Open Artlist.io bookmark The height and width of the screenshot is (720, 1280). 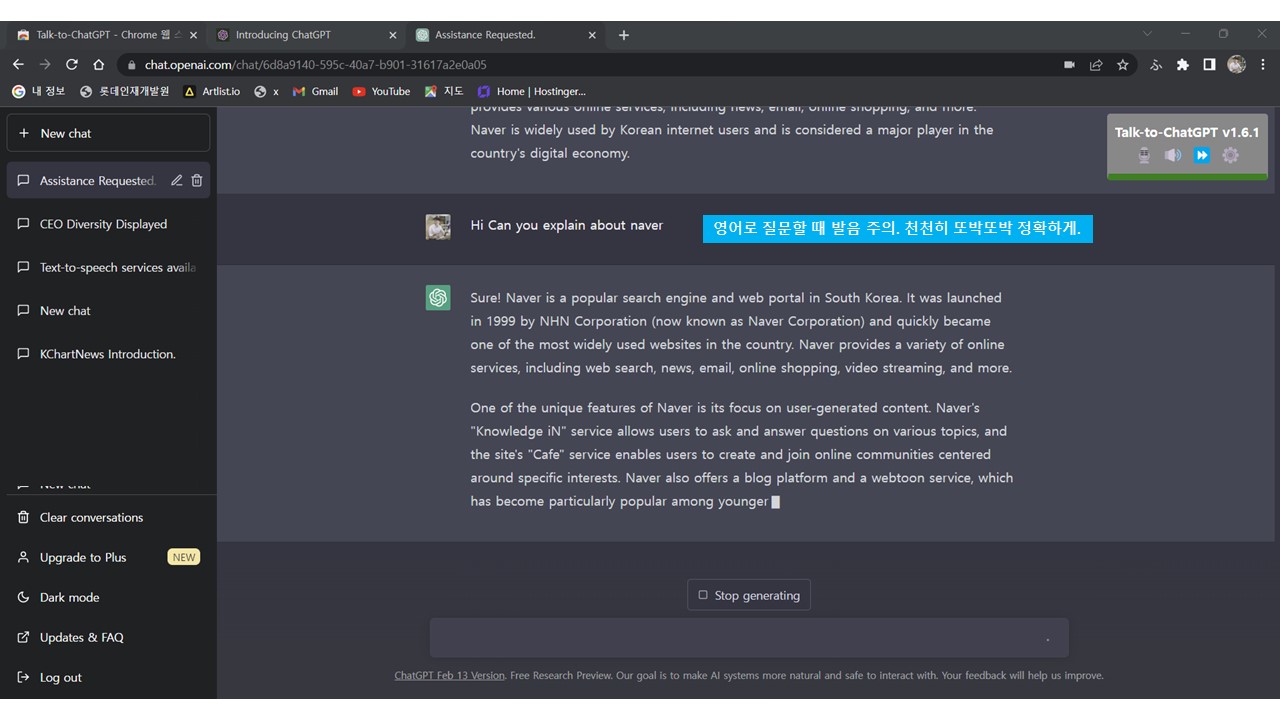(212, 91)
